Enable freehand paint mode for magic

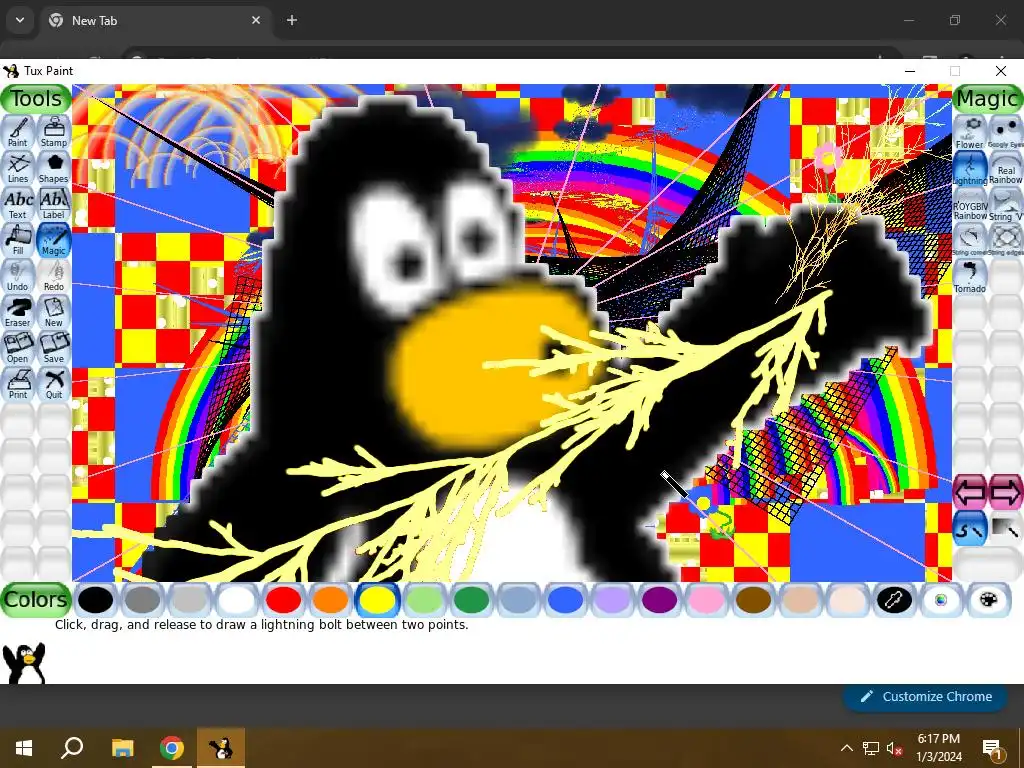970,528
